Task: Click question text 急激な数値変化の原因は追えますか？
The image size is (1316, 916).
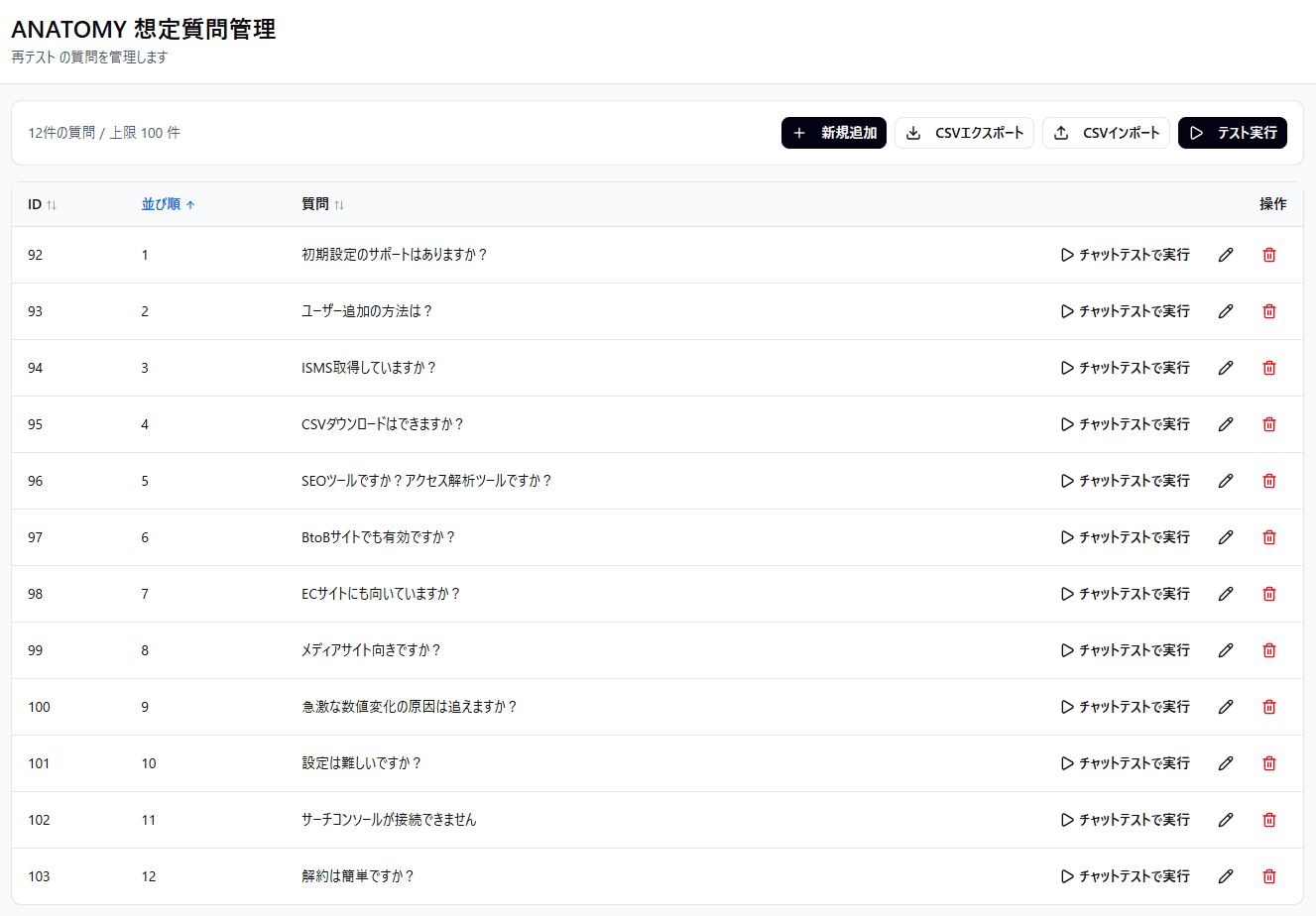Action: [410, 707]
